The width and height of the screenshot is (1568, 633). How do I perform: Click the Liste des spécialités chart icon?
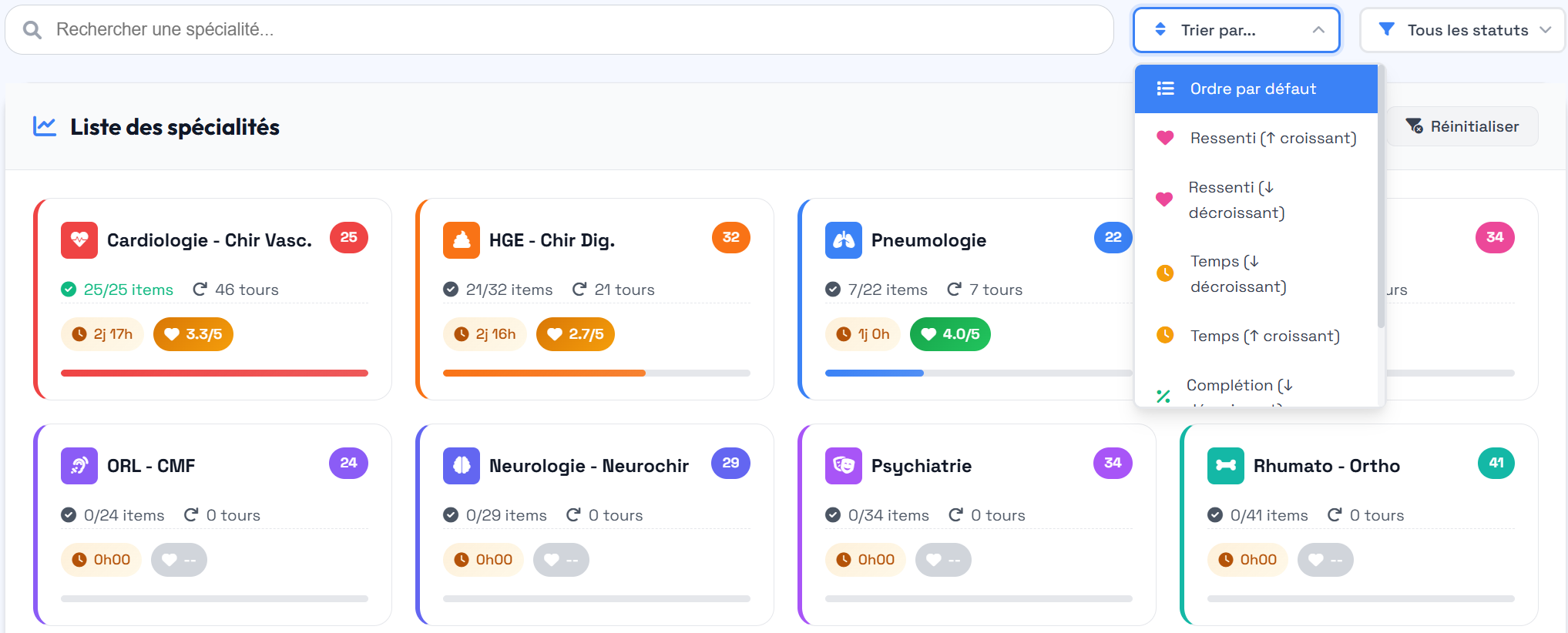[x=45, y=126]
